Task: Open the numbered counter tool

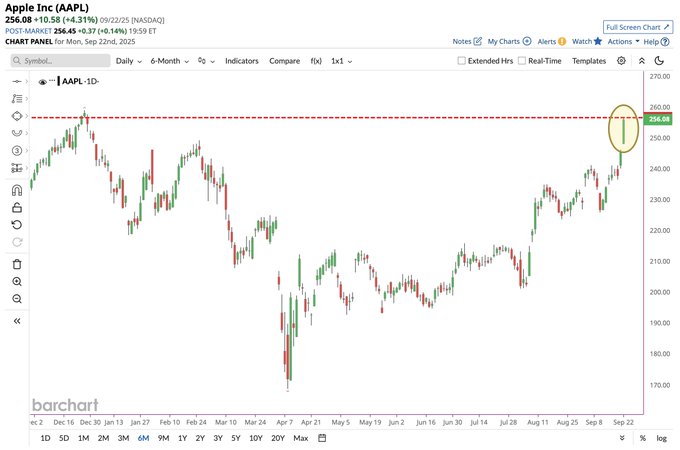Action: click(x=16, y=150)
